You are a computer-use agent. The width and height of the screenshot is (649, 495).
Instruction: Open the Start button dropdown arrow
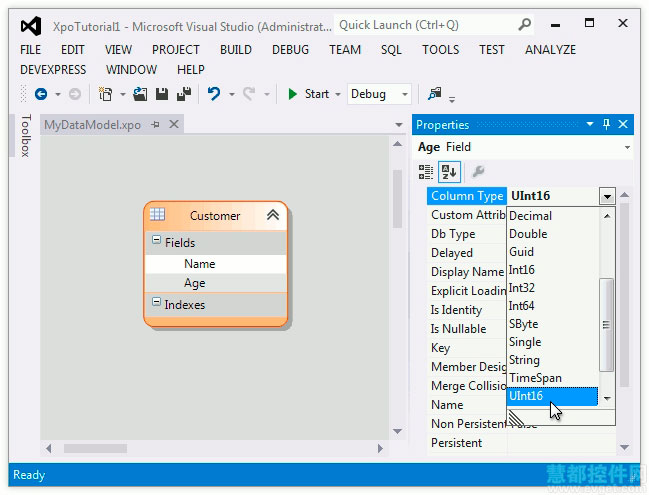[338, 94]
